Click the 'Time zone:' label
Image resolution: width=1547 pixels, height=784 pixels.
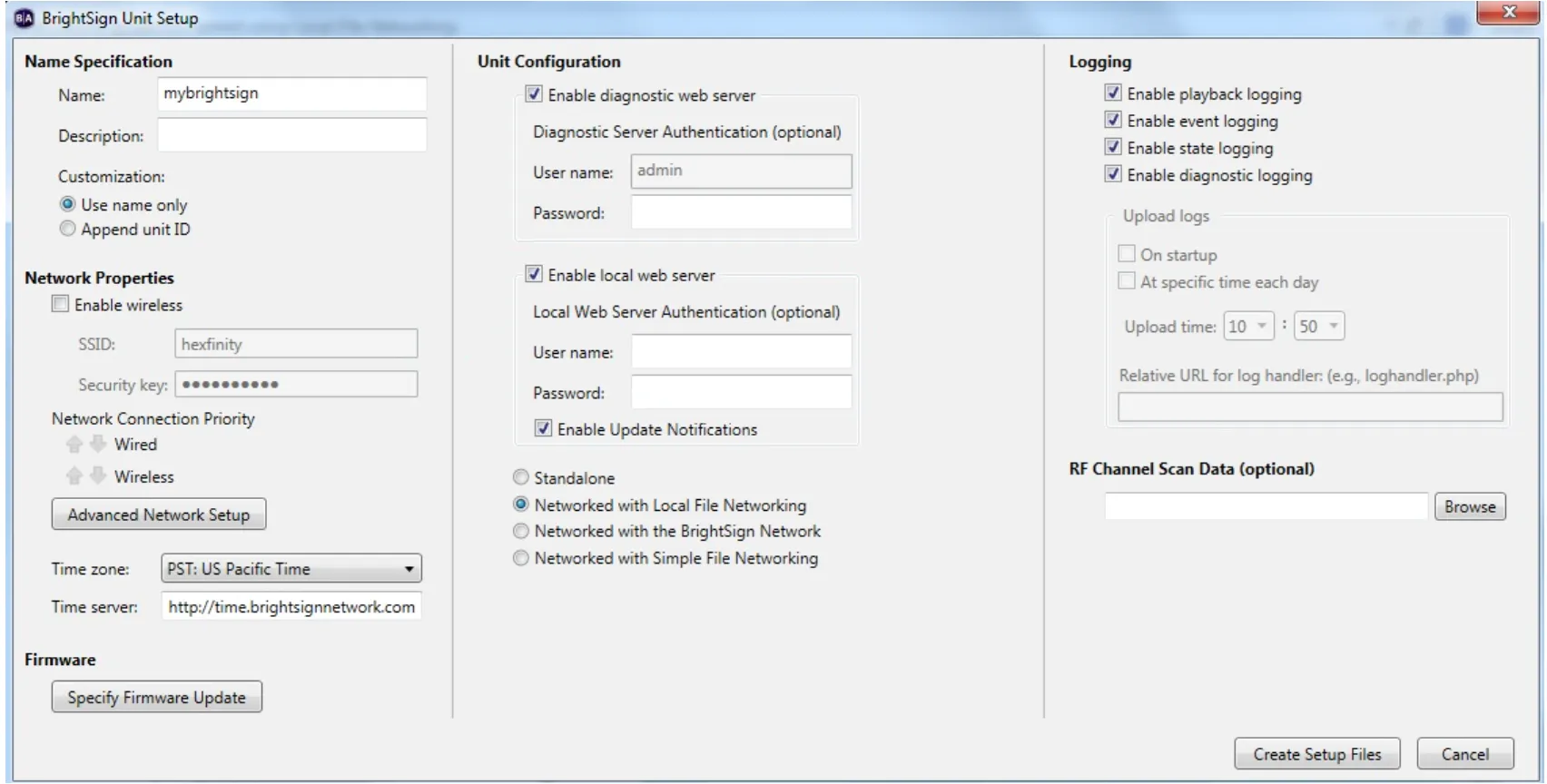coord(90,569)
